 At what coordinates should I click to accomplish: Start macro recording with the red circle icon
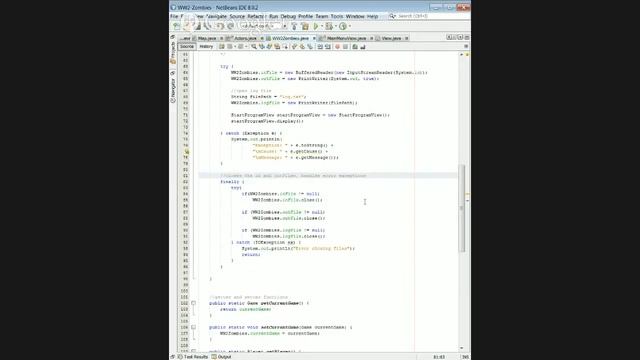(338, 47)
